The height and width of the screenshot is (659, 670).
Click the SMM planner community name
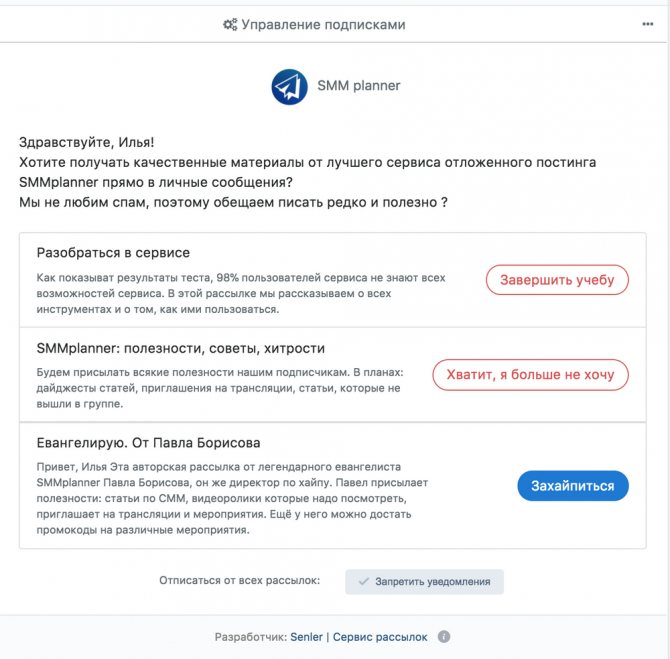tap(359, 86)
